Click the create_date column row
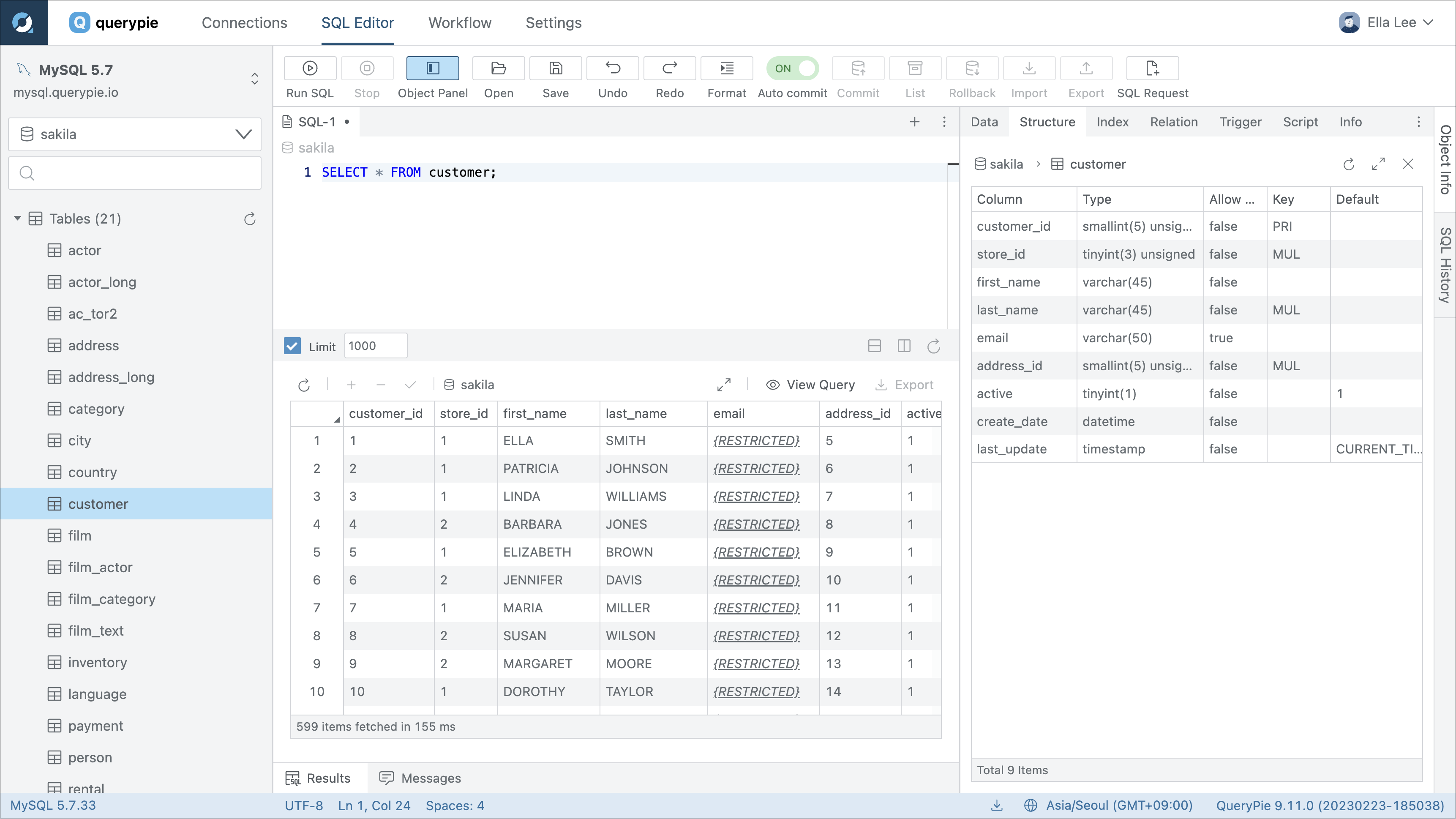The height and width of the screenshot is (819, 1456). (1197, 422)
